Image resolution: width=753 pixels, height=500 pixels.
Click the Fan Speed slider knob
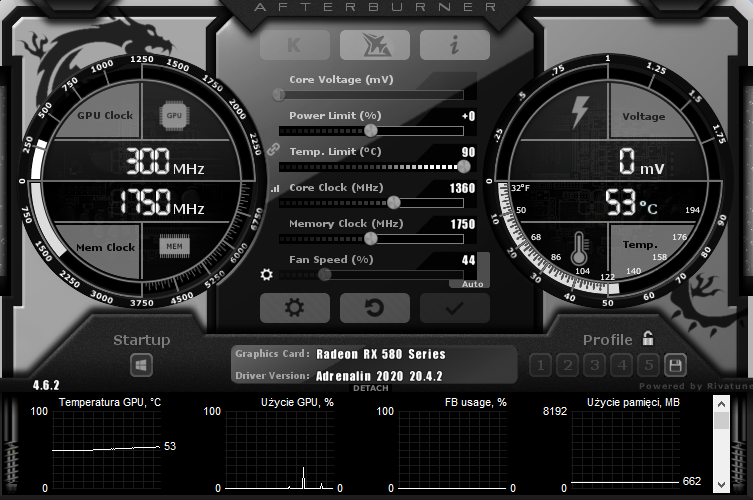click(325, 274)
